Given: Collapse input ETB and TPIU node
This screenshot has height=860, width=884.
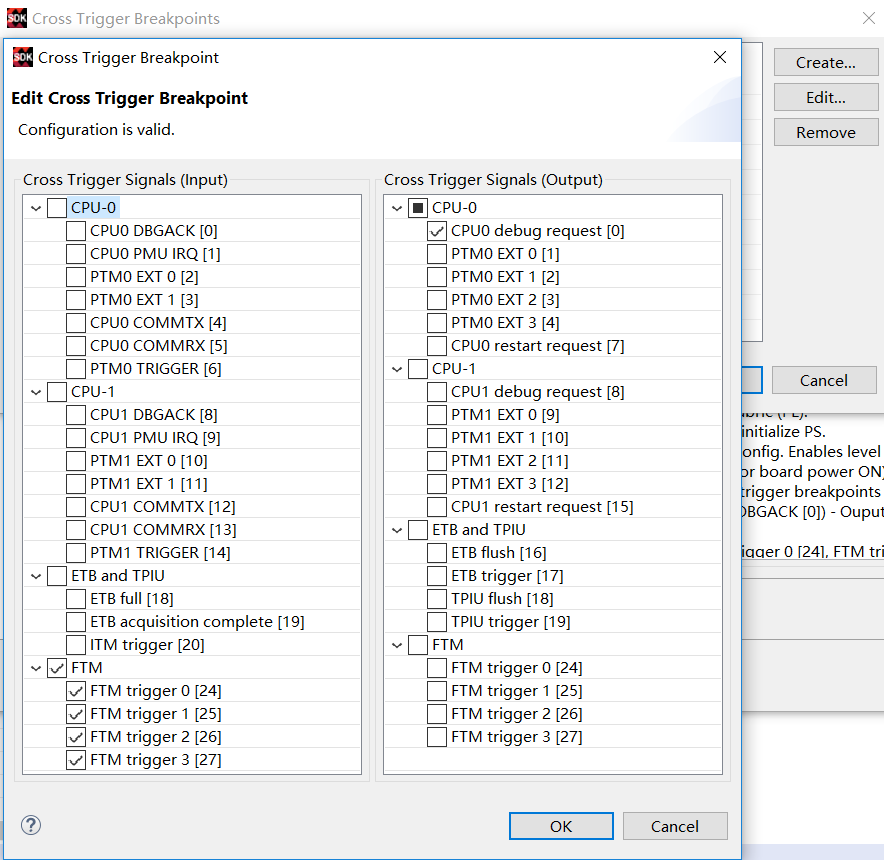Looking at the screenshot, I should coord(36,576).
